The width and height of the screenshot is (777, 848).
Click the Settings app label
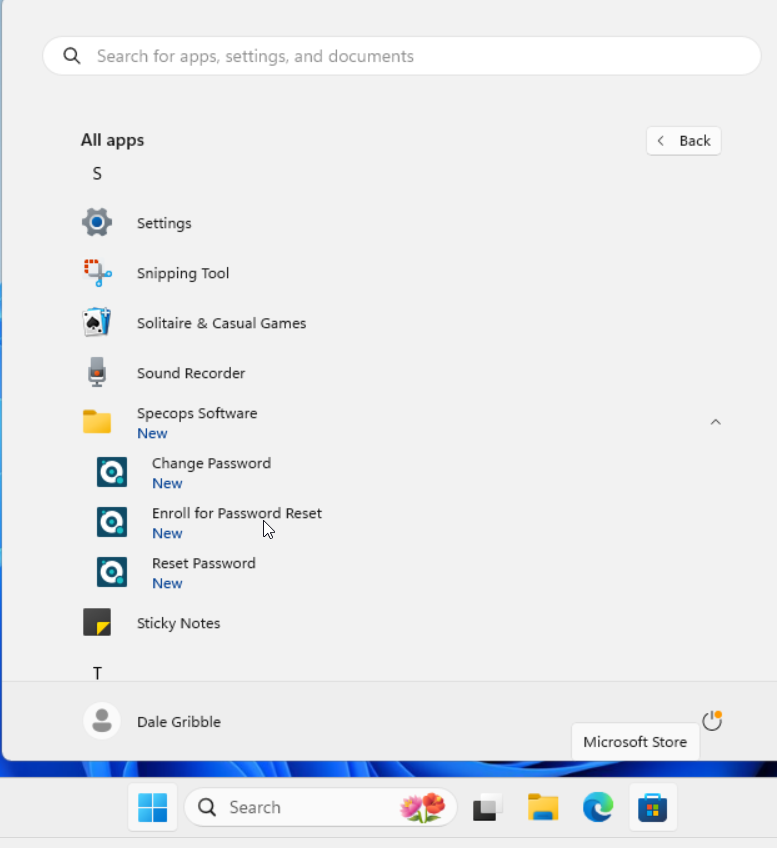[x=164, y=223]
